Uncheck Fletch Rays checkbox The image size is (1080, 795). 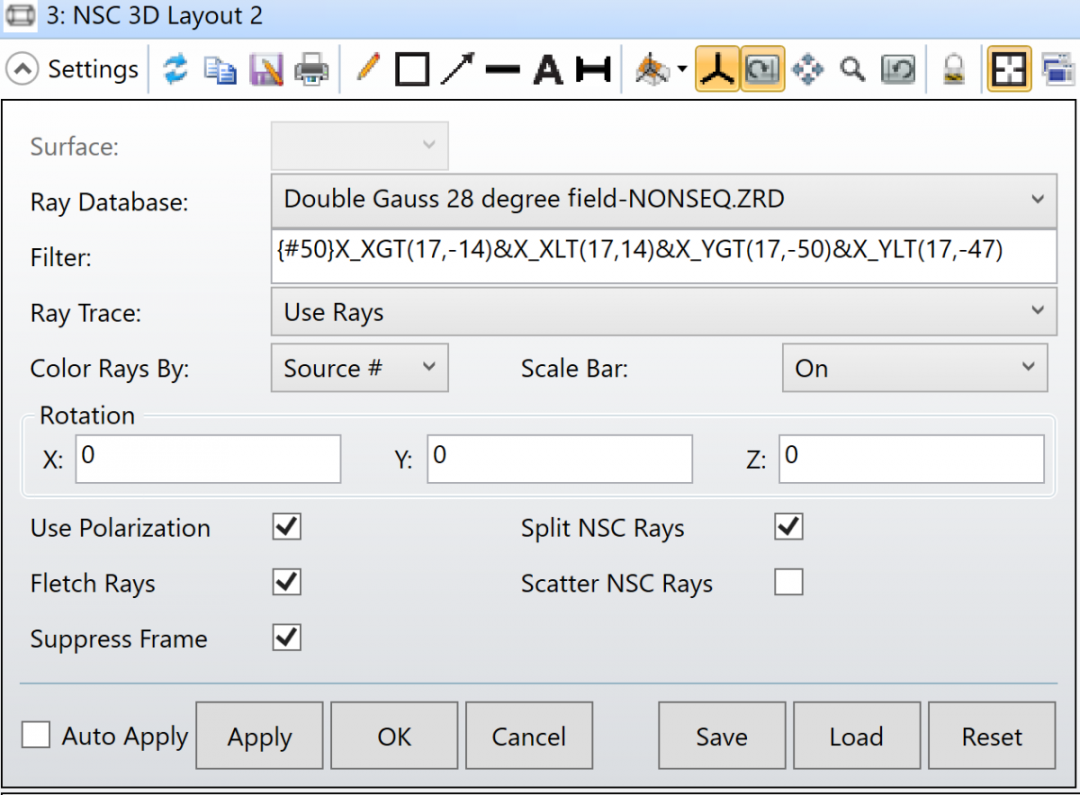point(287,582)
